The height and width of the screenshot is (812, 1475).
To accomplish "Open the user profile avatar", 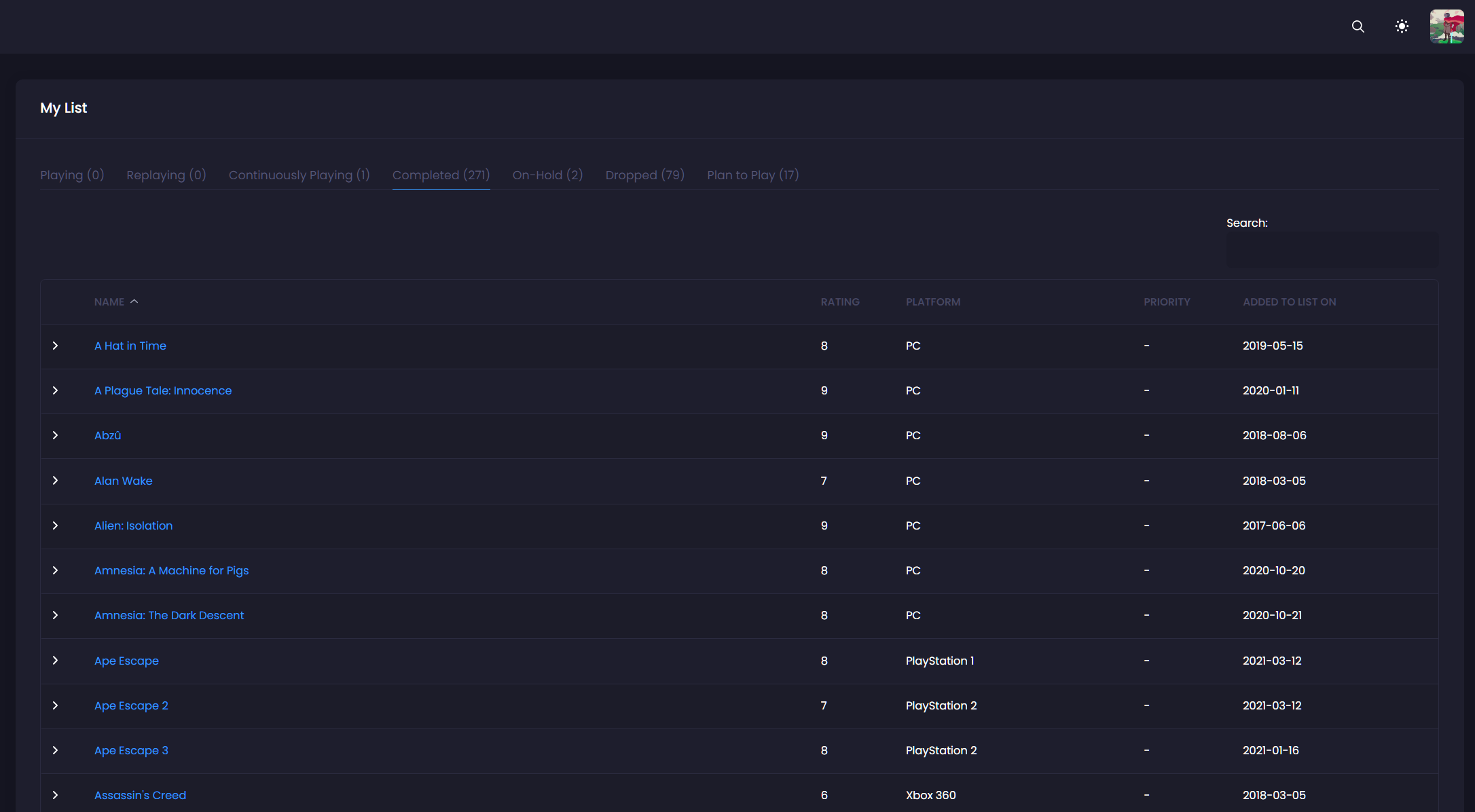I will pyautogui.click(x=1446, y=26).
